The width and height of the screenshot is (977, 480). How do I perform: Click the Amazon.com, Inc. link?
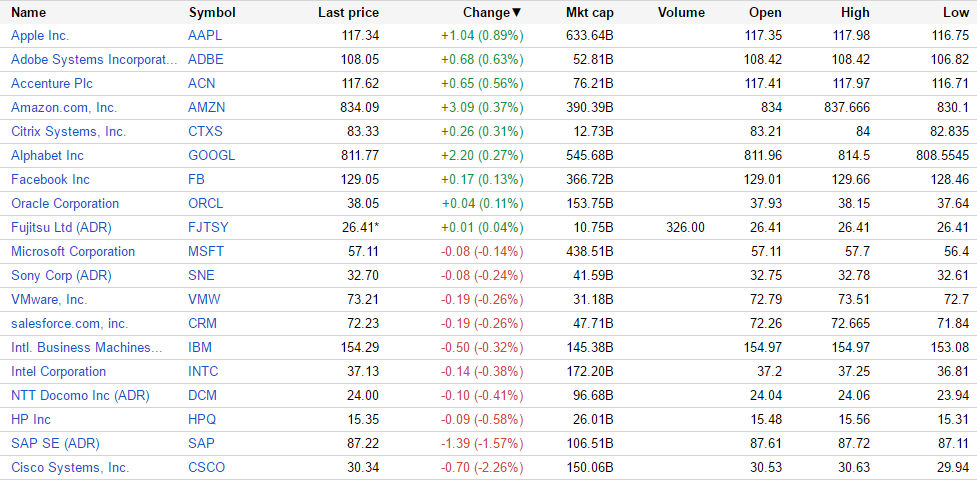(x=63, y=107)
